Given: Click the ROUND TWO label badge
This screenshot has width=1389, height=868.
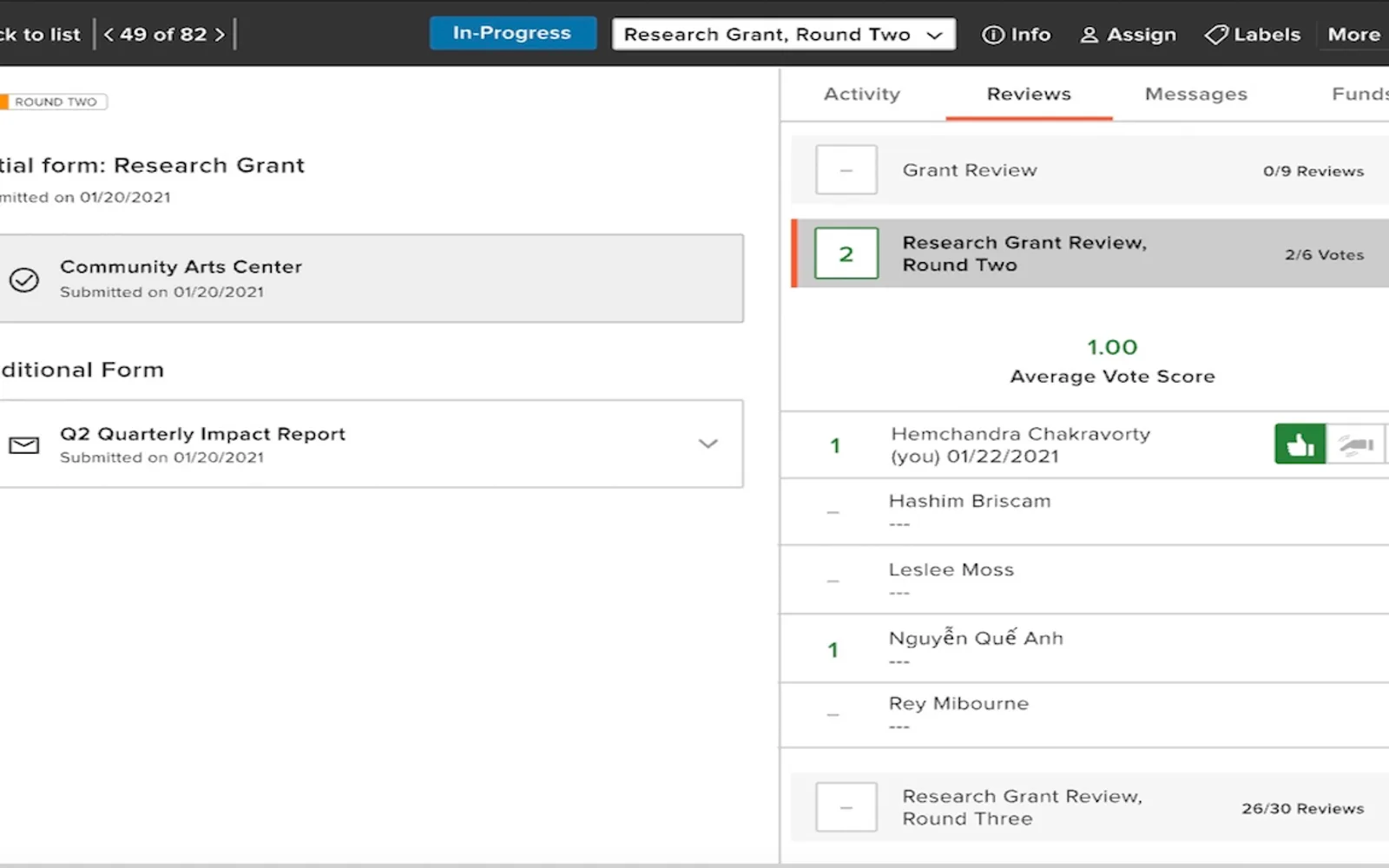Looking at the screenshot, I should click(54, 102).
